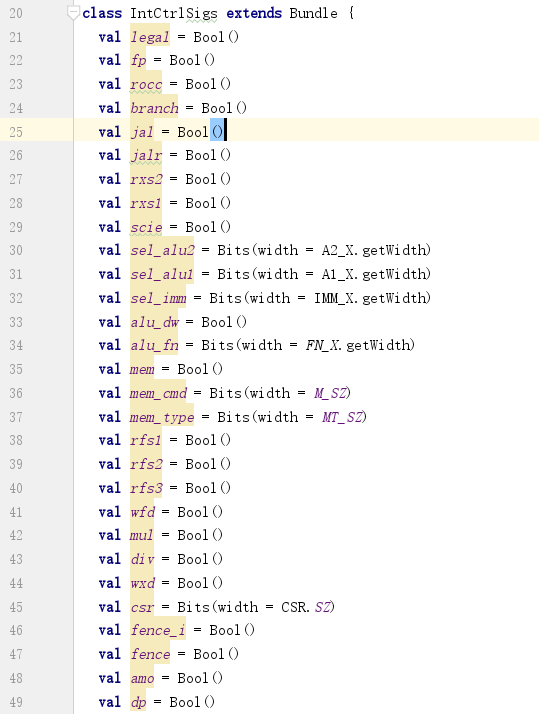
Task: Click the M_SZ constant
Action: [331, 393]
